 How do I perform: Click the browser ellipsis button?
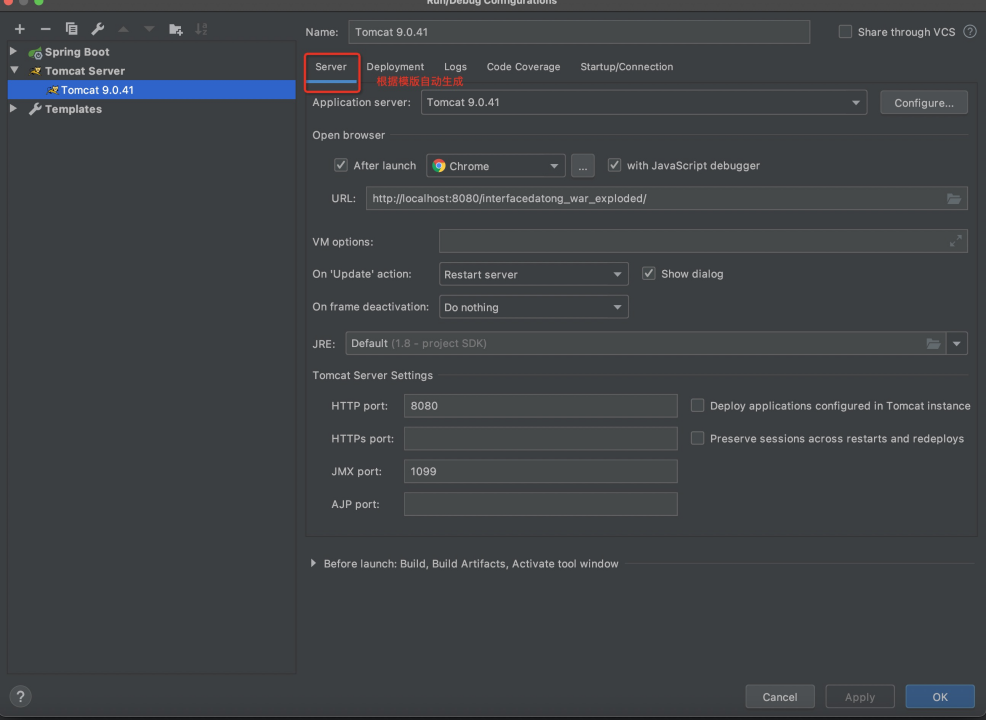pyautogui.click(x=582, y=166)
